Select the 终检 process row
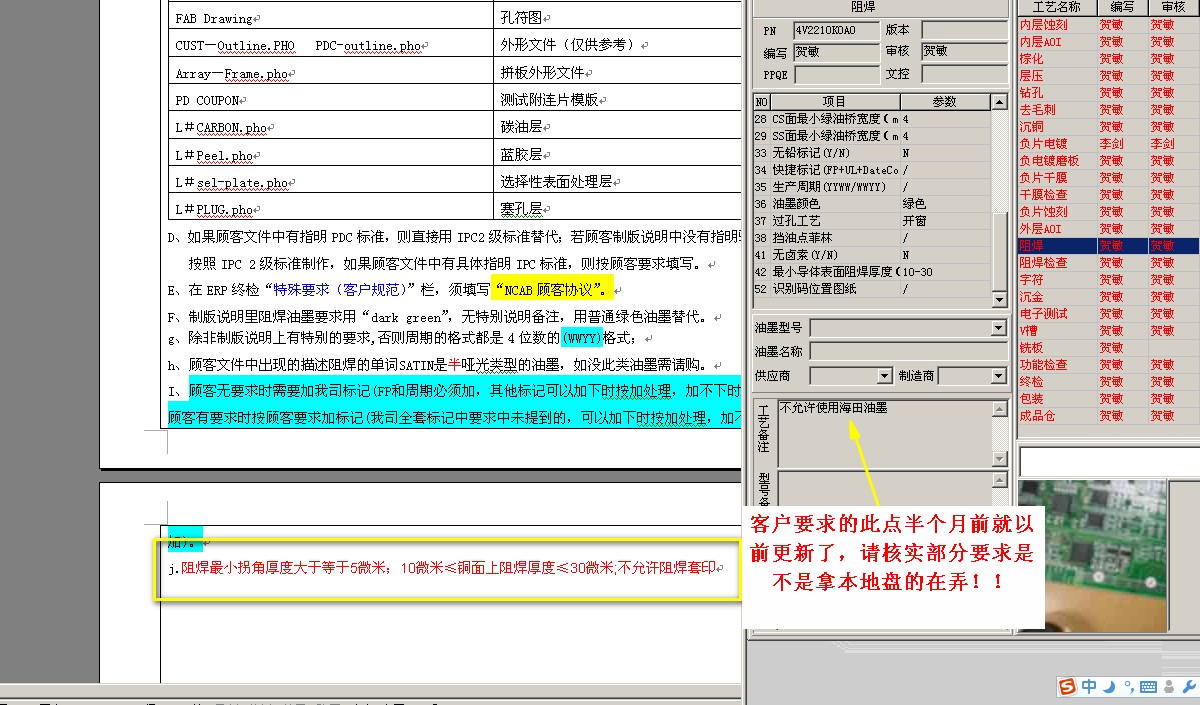The image size is (1200, 705). point(1107,381)
